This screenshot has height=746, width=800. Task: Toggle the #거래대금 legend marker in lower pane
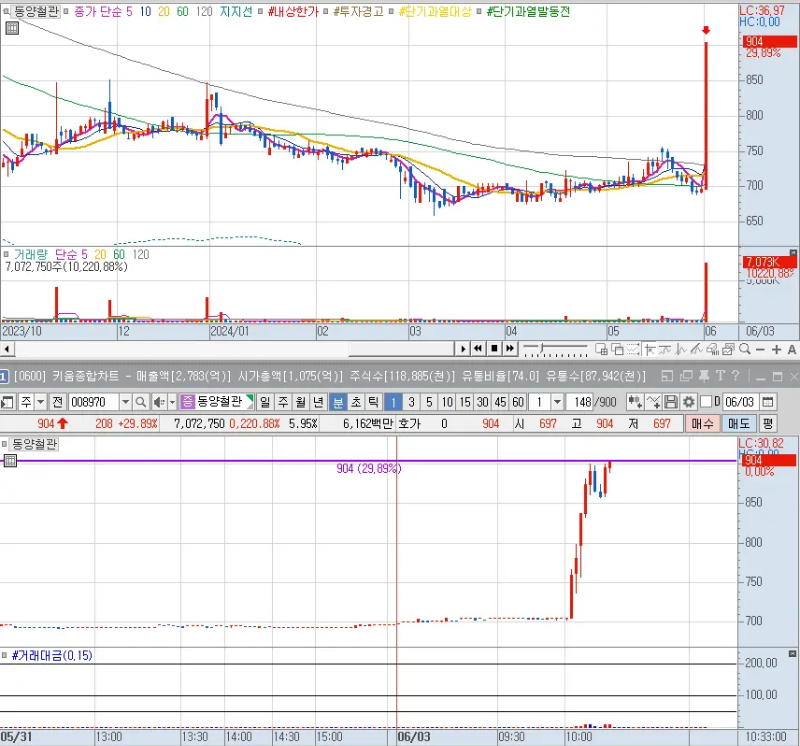[x=5, y=655]
